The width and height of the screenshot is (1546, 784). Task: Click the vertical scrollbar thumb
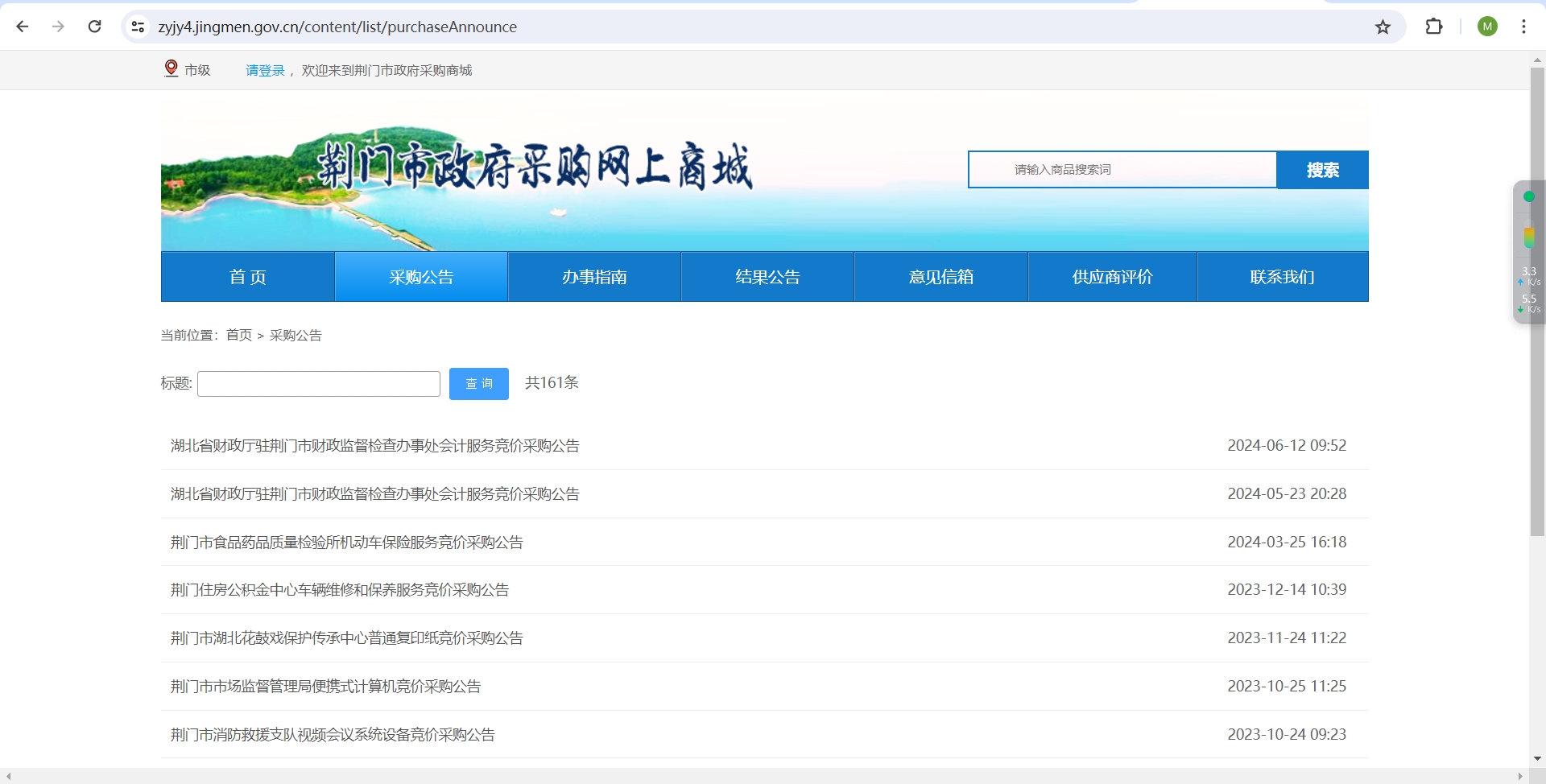[1537, 302]
